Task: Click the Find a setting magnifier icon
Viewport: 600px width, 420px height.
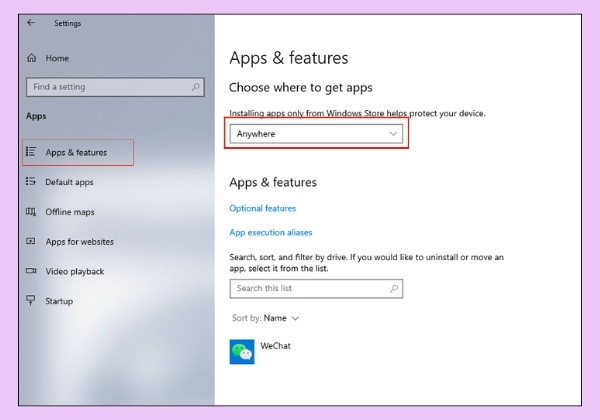Action: (195, 87)
